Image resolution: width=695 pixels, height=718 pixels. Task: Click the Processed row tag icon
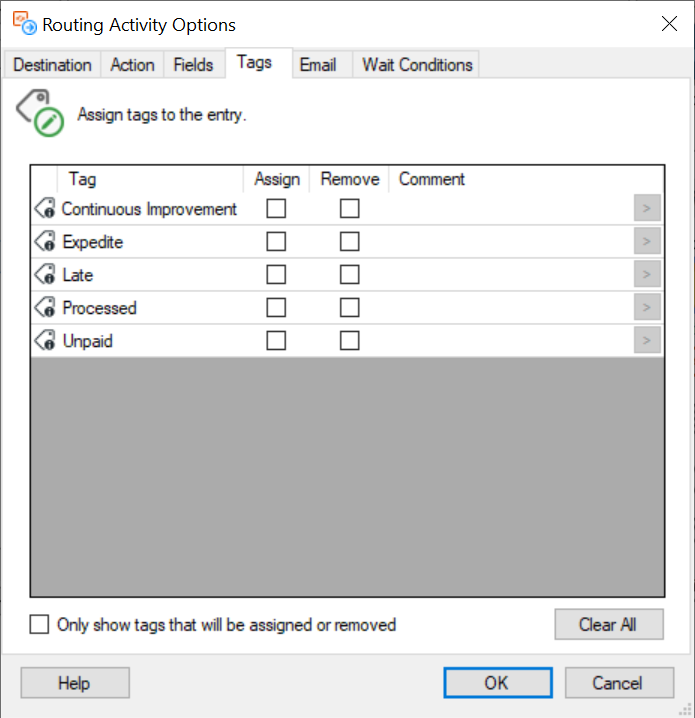pos(45,308)
